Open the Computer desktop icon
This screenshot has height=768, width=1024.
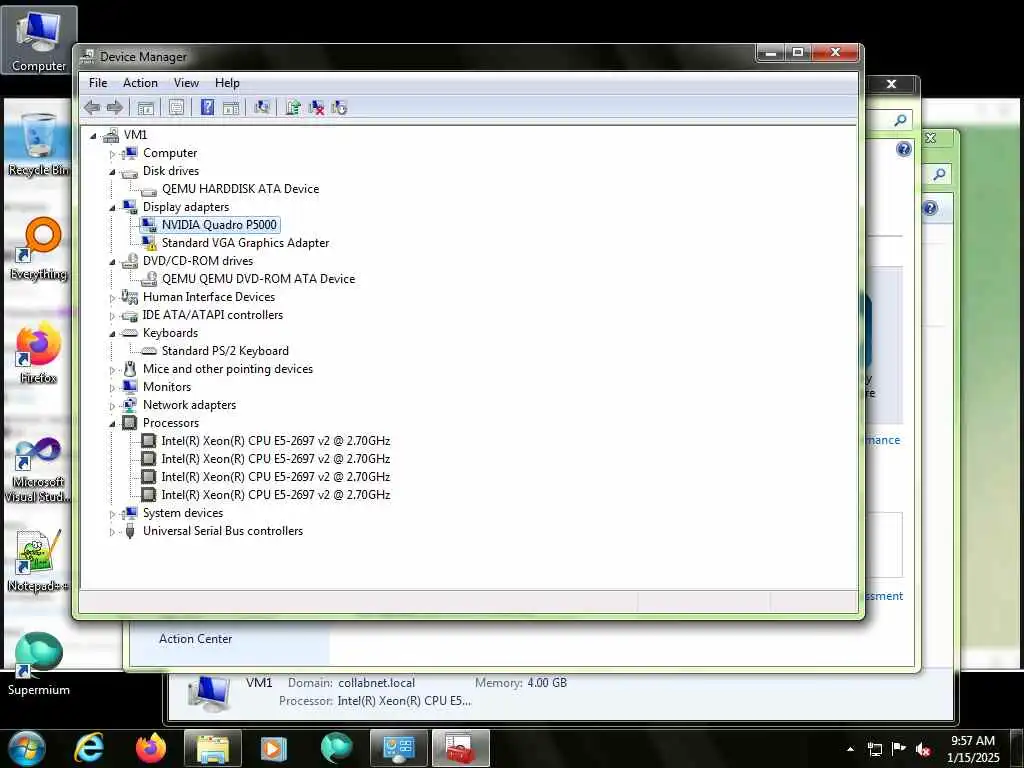[x=39, y=40]
